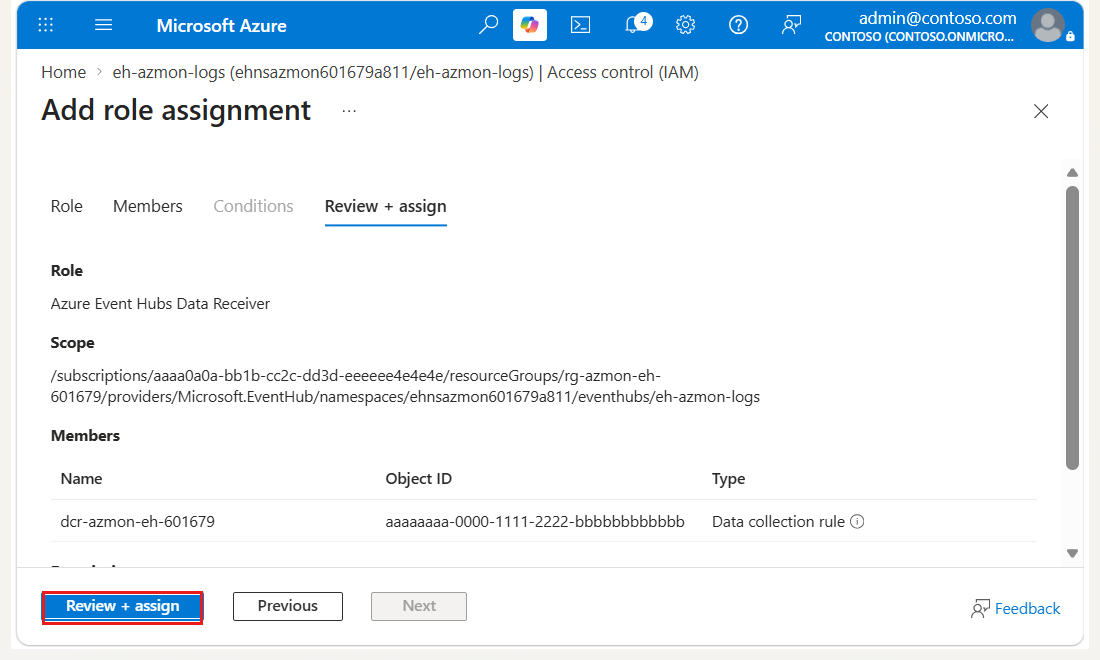Show info for Data collection rule type
This screenshot has height=660, width=1100.
(x=857, y=521)
